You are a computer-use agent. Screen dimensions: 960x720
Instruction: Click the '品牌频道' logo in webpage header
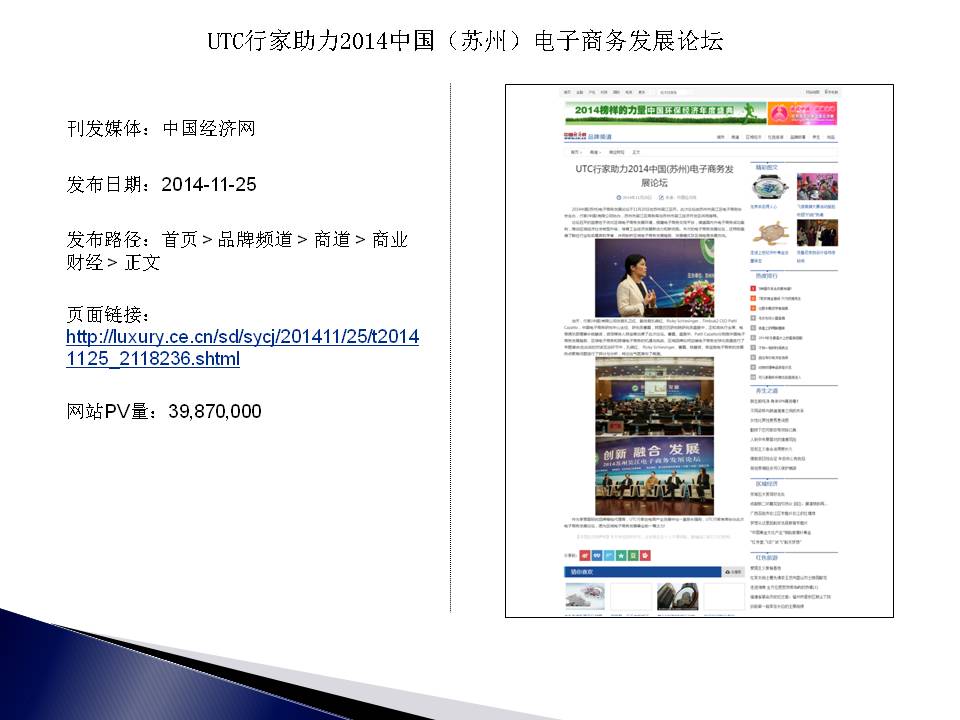[588, 136]
